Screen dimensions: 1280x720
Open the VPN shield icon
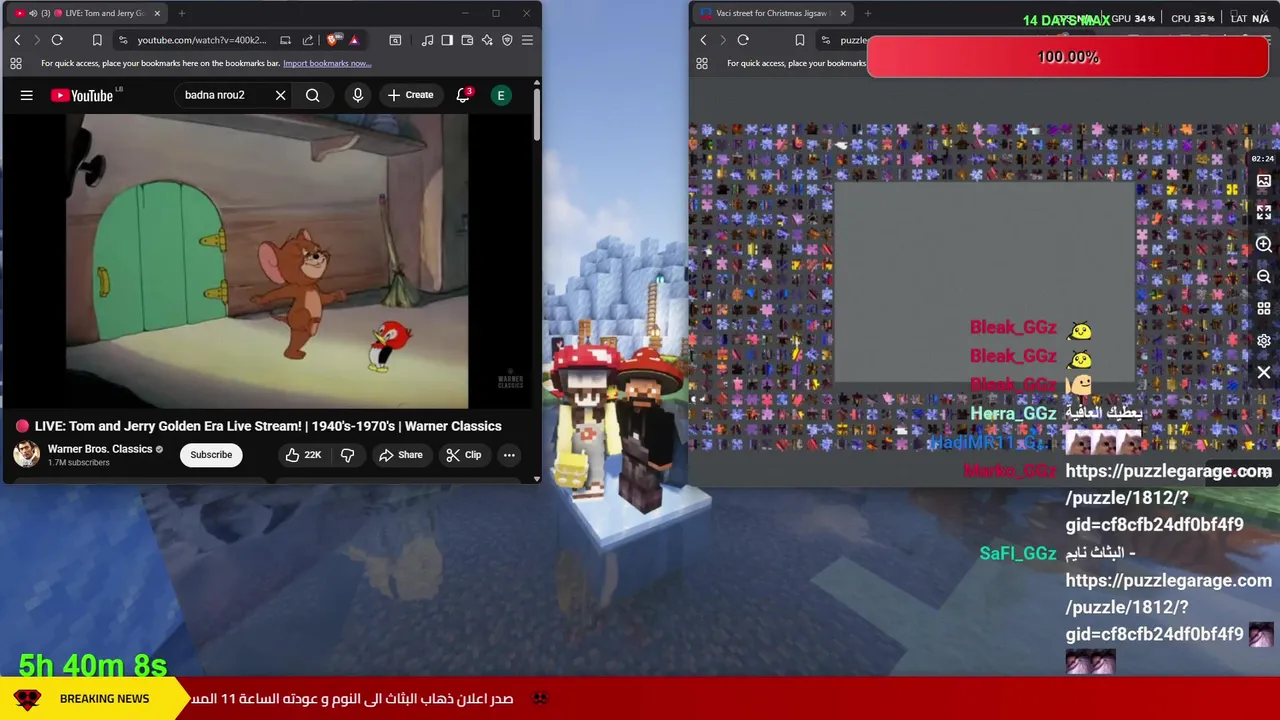(x=507, y=40)
